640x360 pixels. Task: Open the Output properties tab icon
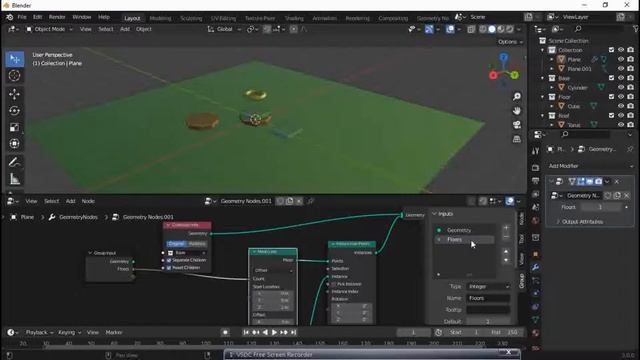coord(536,181)
